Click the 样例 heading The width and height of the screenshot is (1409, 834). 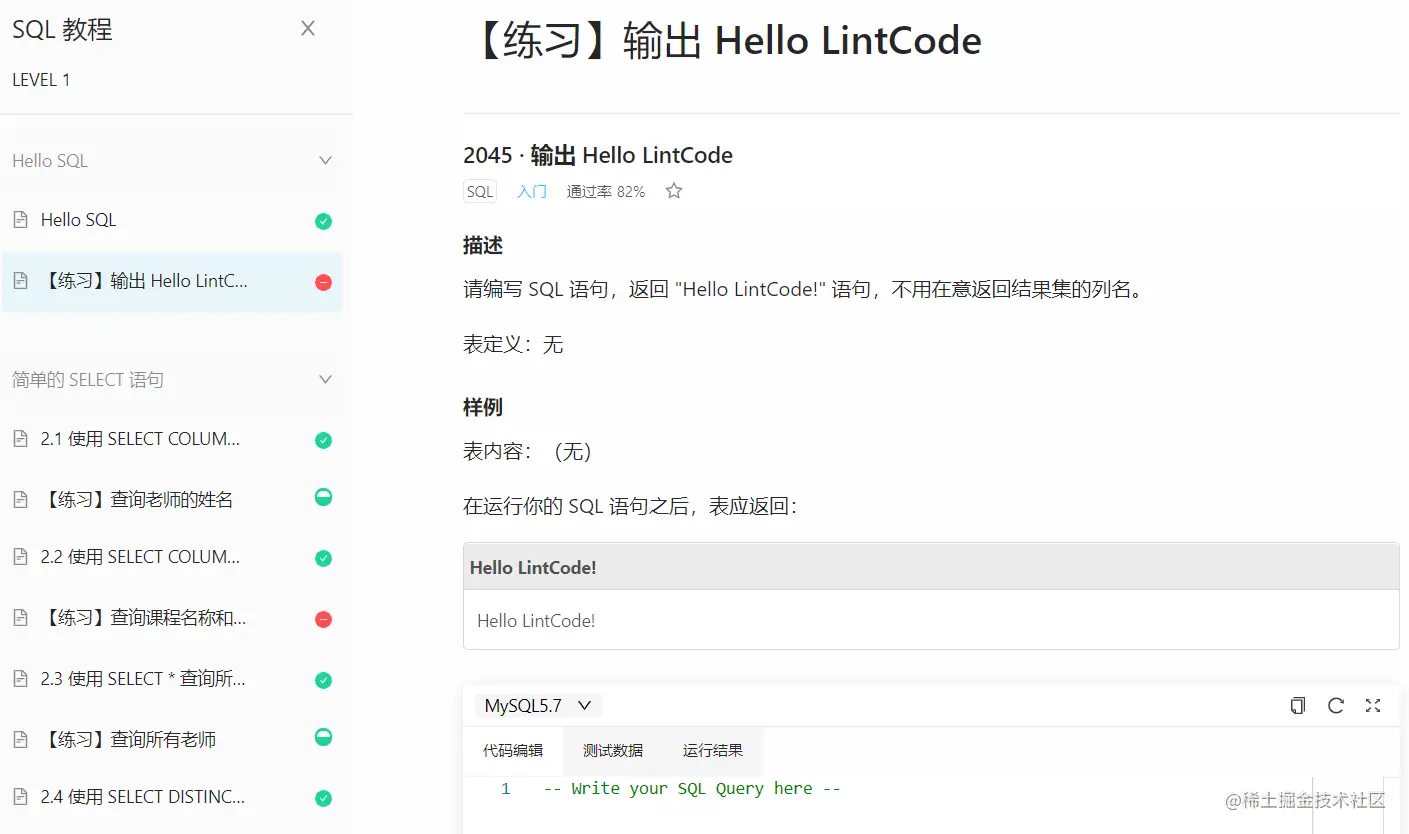[483, 407]
